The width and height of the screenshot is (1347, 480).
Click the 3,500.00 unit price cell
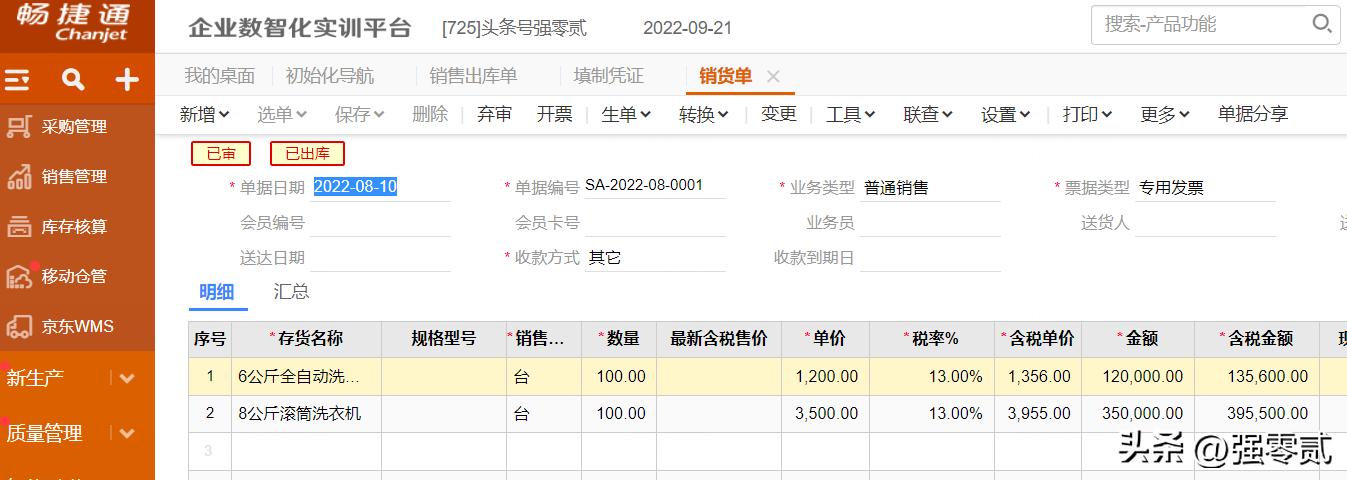(825, 414)
